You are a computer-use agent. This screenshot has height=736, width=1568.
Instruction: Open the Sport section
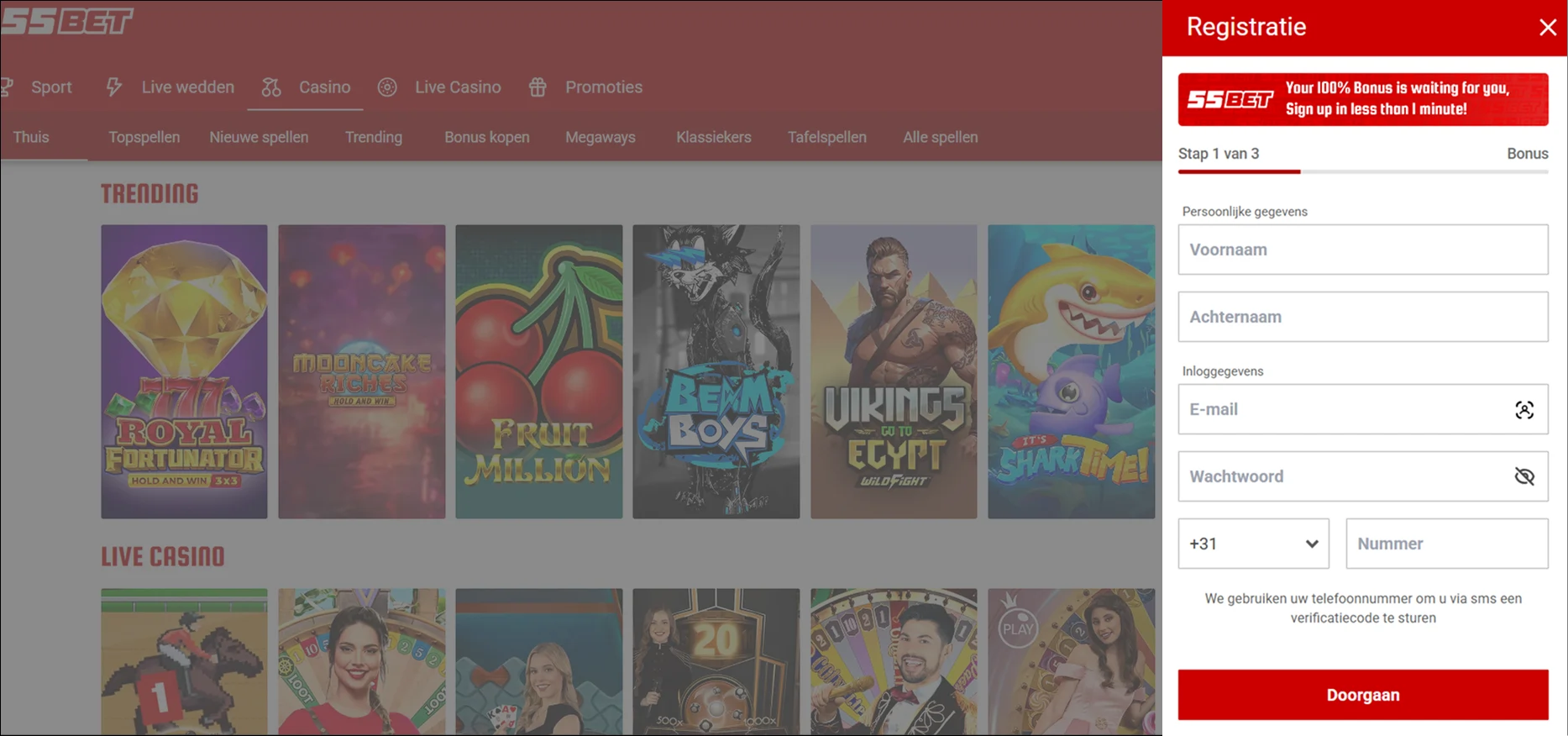pos(51,87)
